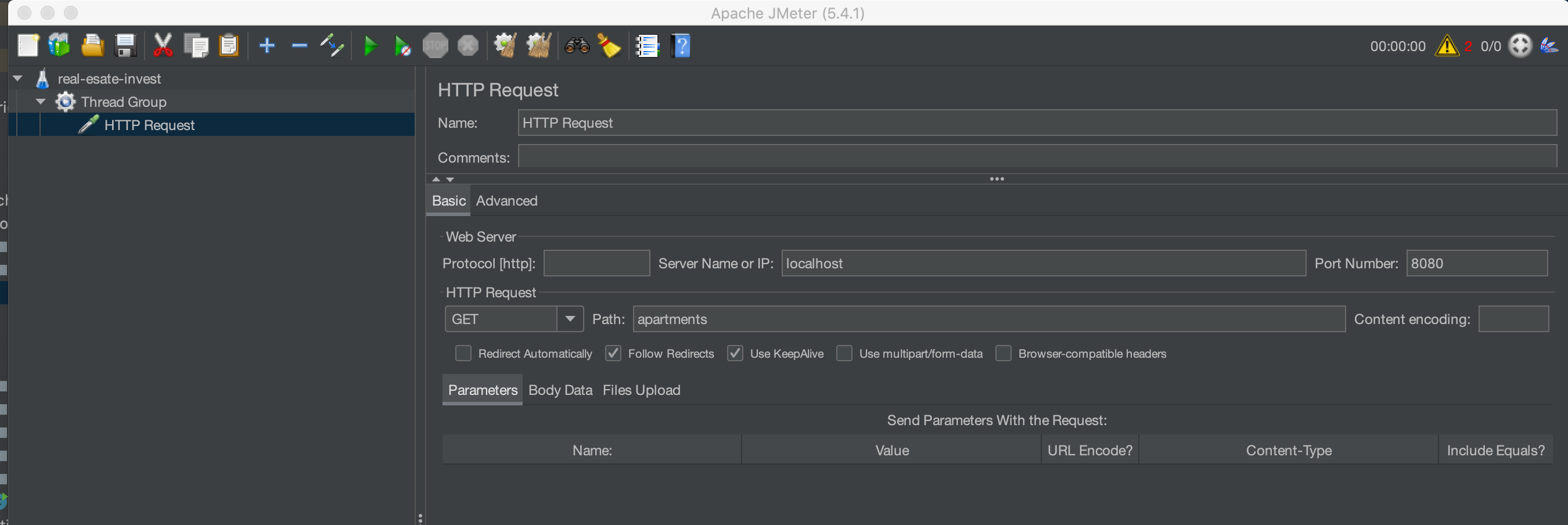The height and width of the screenshot is (525, 1568).
Task: Click the Protocol [http] input field
Action: click(596, 263)
